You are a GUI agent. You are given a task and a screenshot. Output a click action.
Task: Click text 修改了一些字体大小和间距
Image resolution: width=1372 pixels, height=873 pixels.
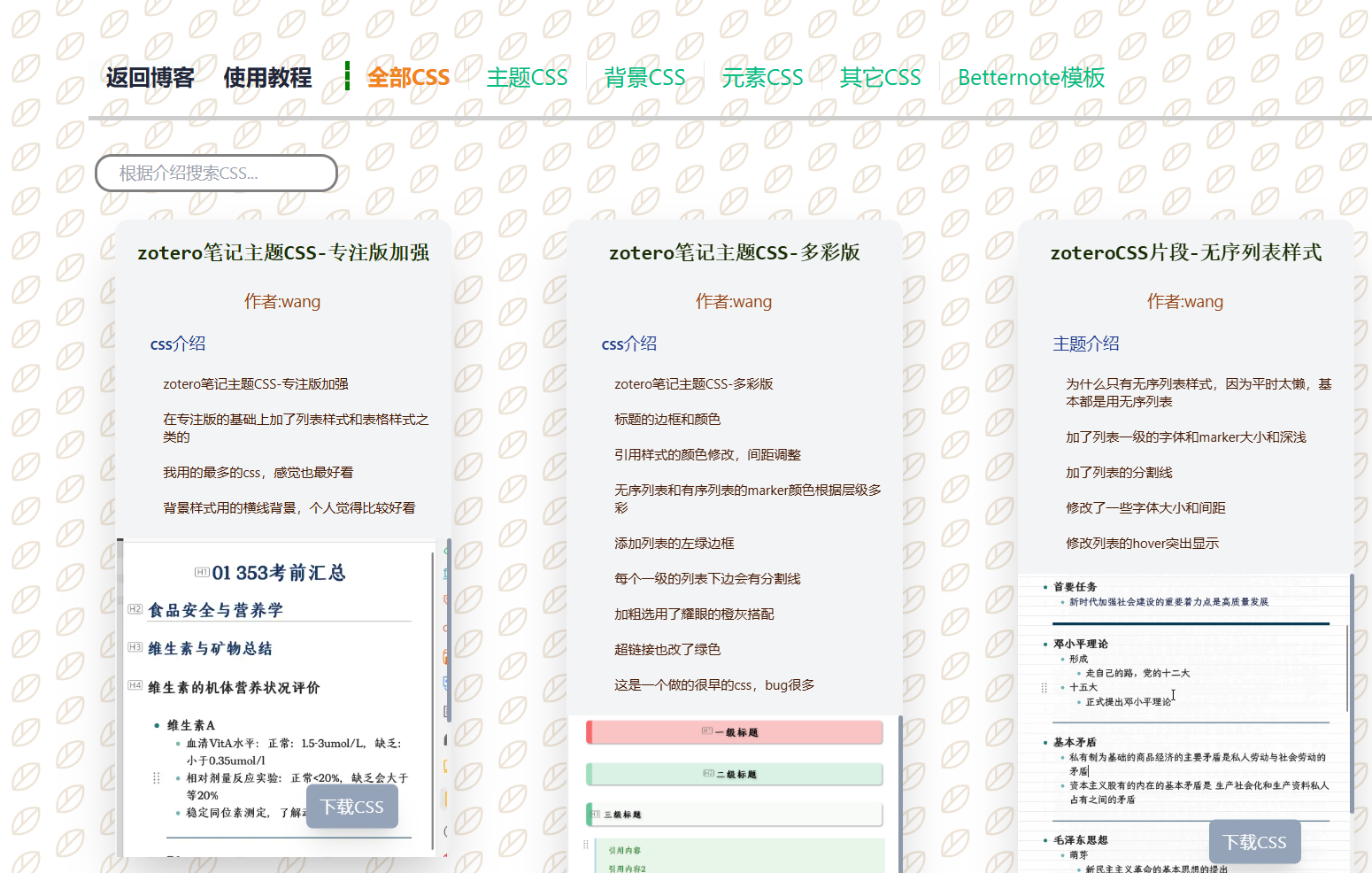coord(1145,508)
